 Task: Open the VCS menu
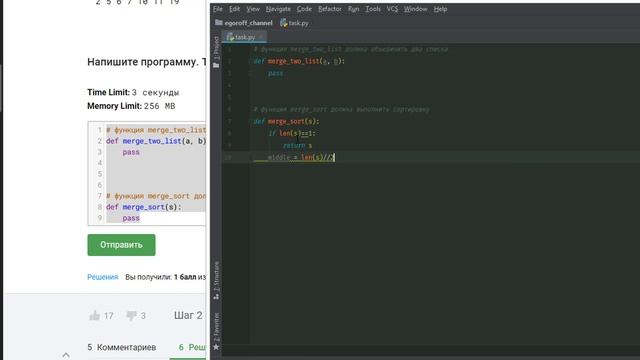[x=392, y=9]
